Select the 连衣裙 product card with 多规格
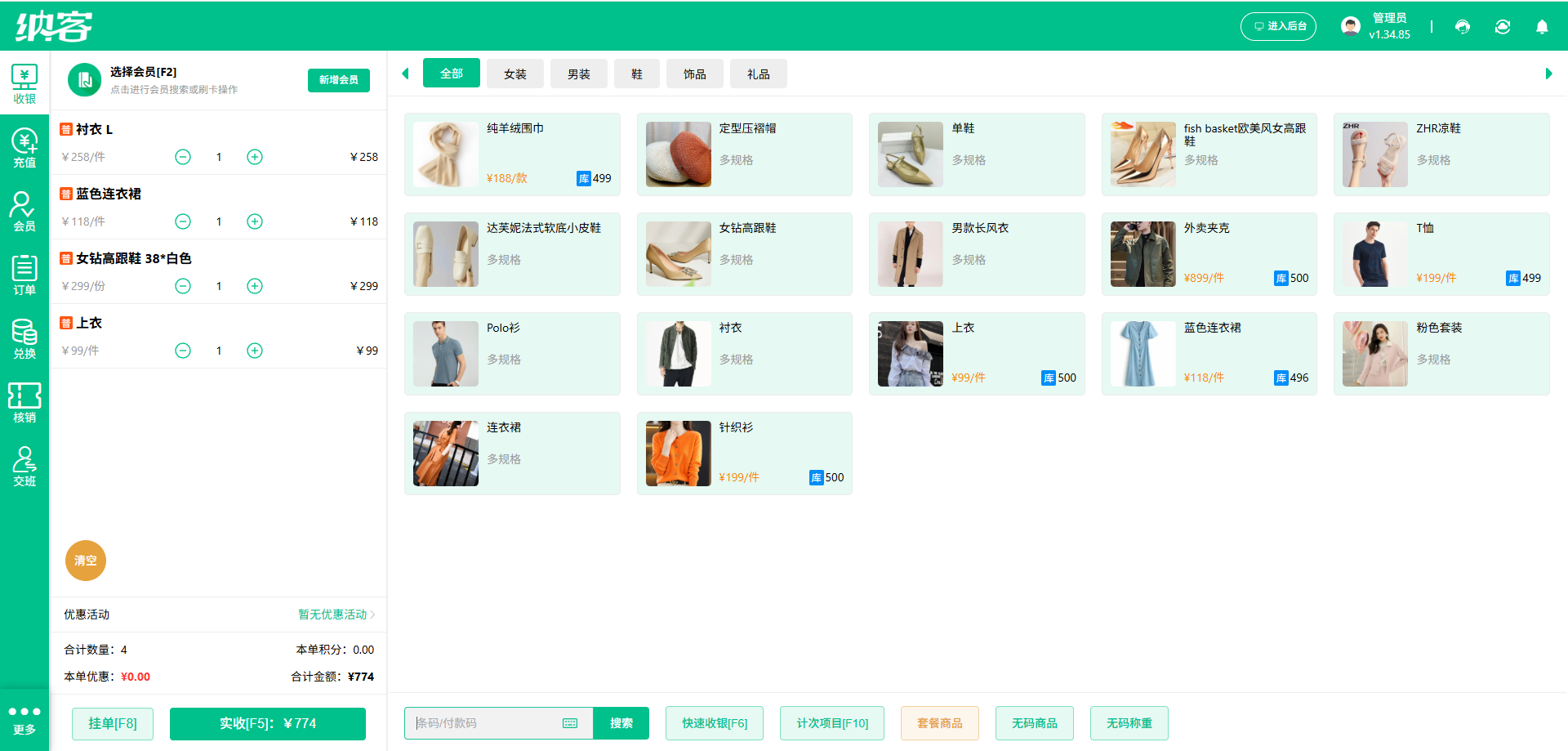 coord(512,454)
